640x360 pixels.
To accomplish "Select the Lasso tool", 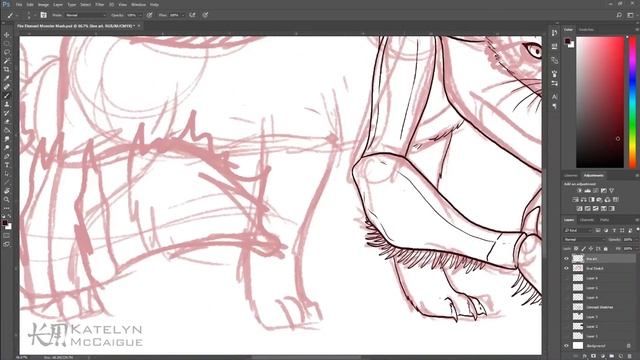I will (7, 52).
